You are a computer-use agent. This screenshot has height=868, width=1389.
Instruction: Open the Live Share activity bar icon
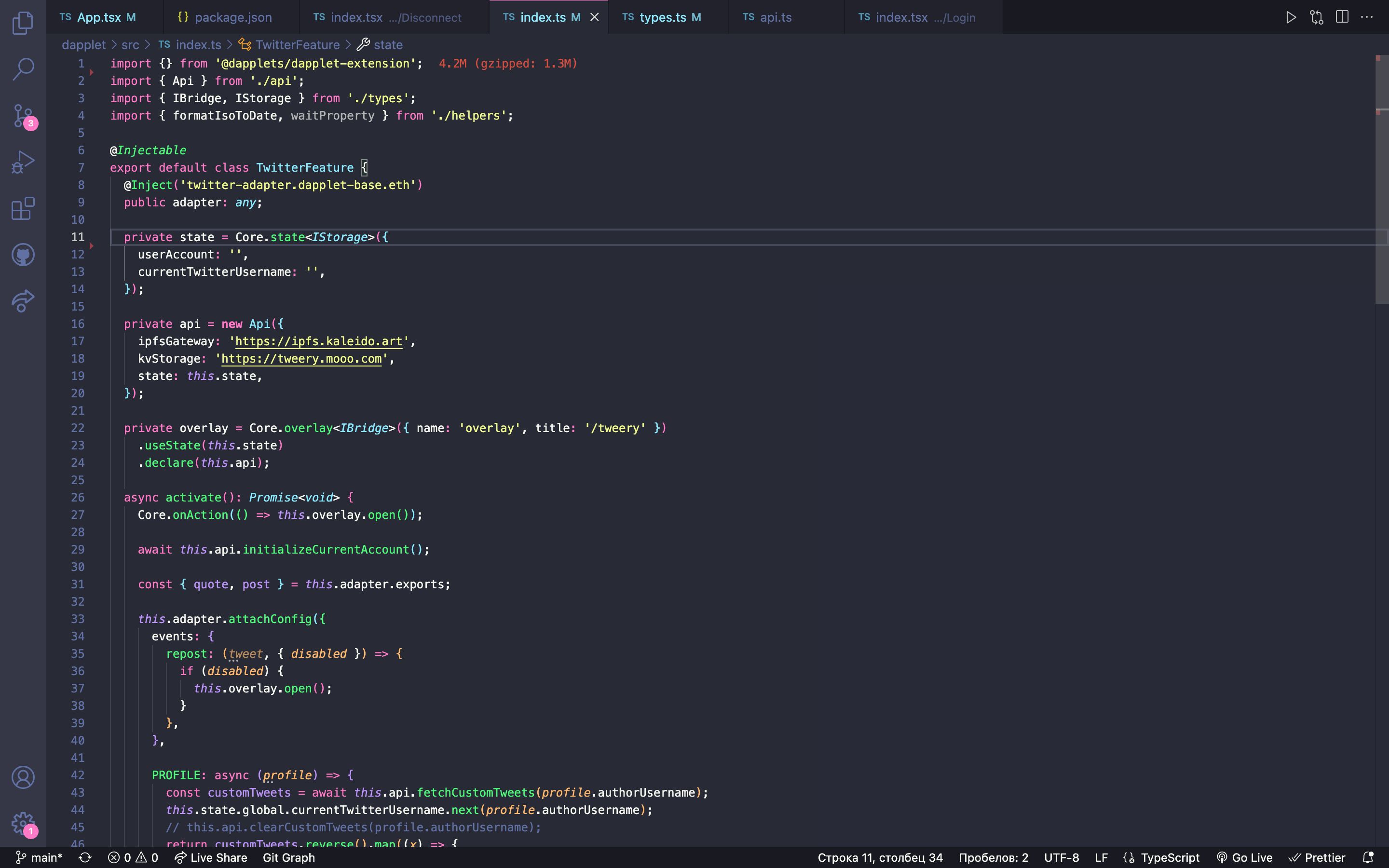tap(23, 301)
